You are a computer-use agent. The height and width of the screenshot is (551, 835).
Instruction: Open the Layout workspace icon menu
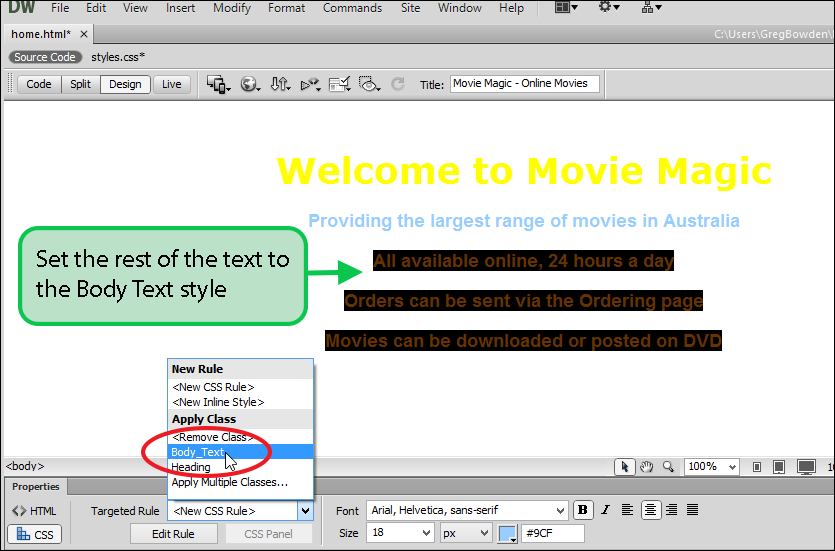[566, 7]
